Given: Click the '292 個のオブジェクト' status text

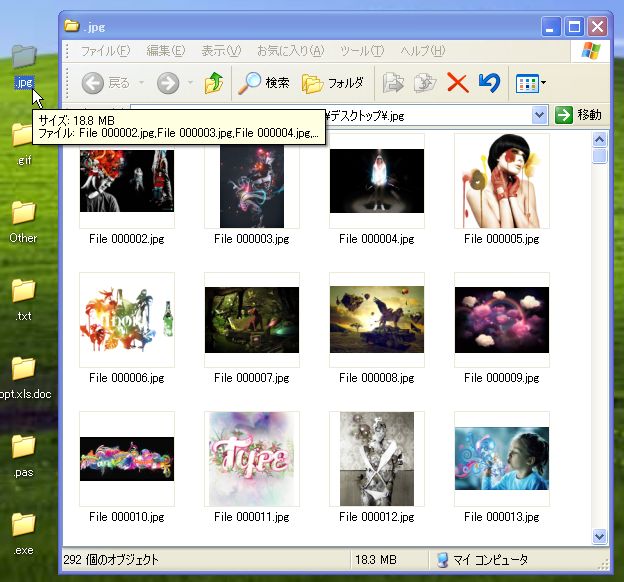Looking at the screenshot, I should [x=111, y=560].
